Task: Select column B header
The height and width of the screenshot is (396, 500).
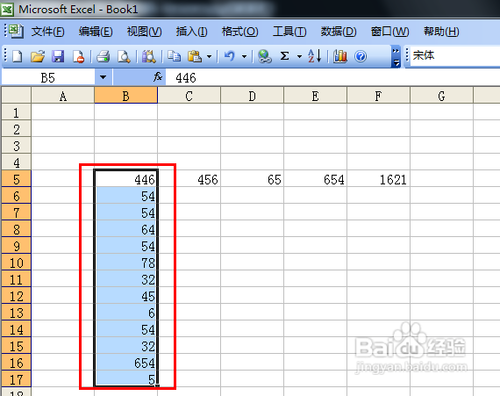Action: pos(126,96)
